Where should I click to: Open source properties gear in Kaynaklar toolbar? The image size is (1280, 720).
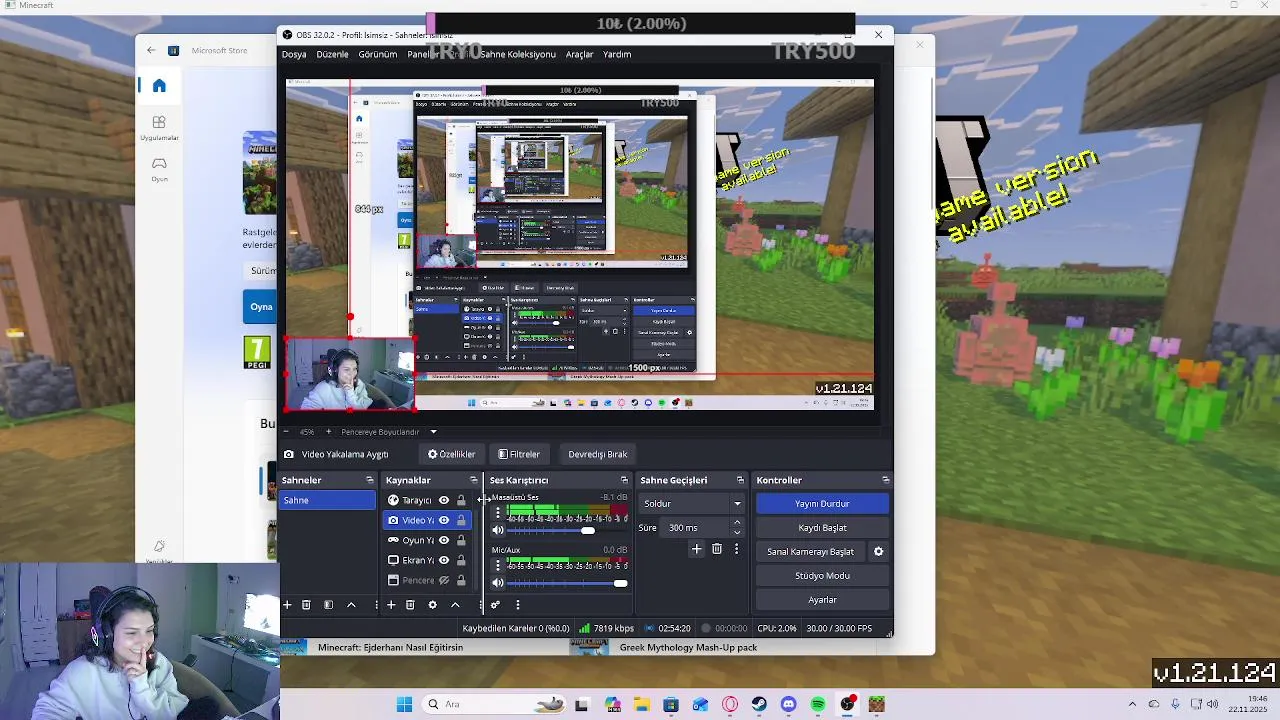432,605
